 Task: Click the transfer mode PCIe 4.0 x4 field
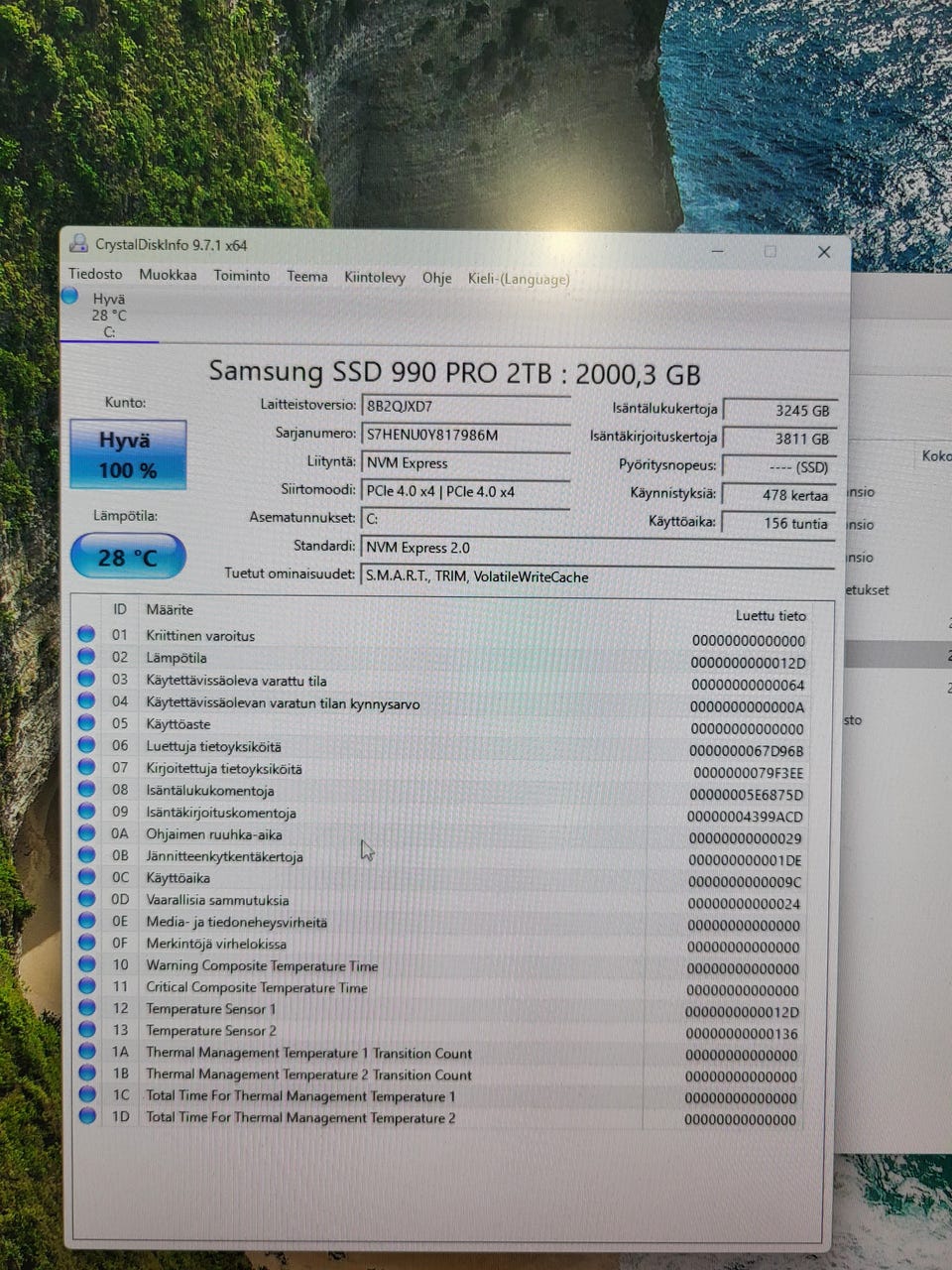(x=465, y=492)
